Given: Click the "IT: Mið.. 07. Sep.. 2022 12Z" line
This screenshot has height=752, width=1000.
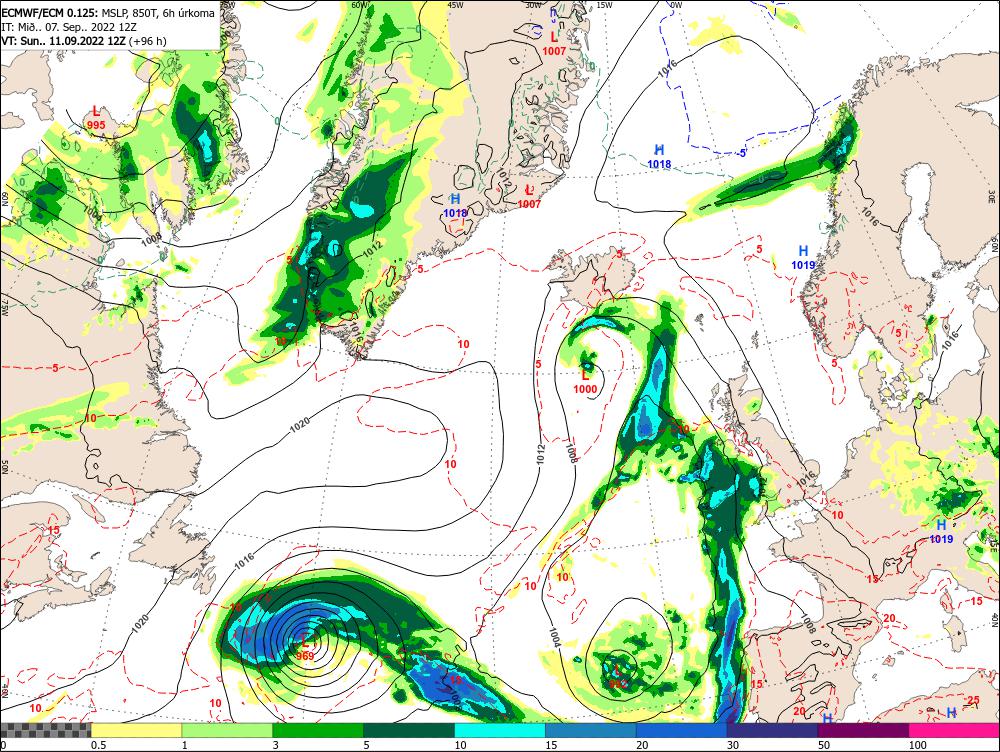Looking at the screenshot, I should pos(69,27).
